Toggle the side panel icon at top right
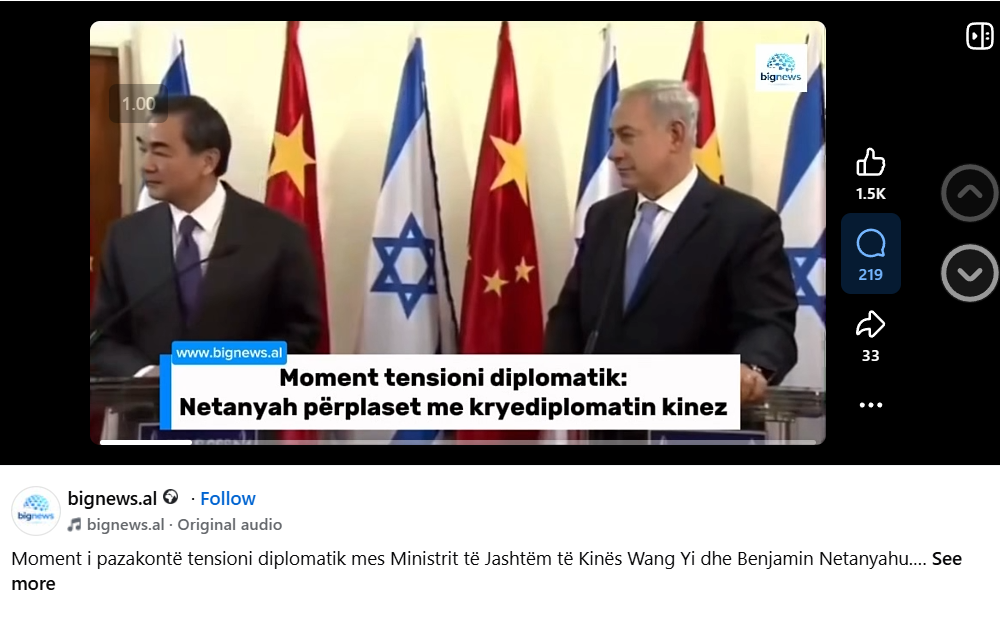Screen dimensions: 1000x620 coord(980,36)
